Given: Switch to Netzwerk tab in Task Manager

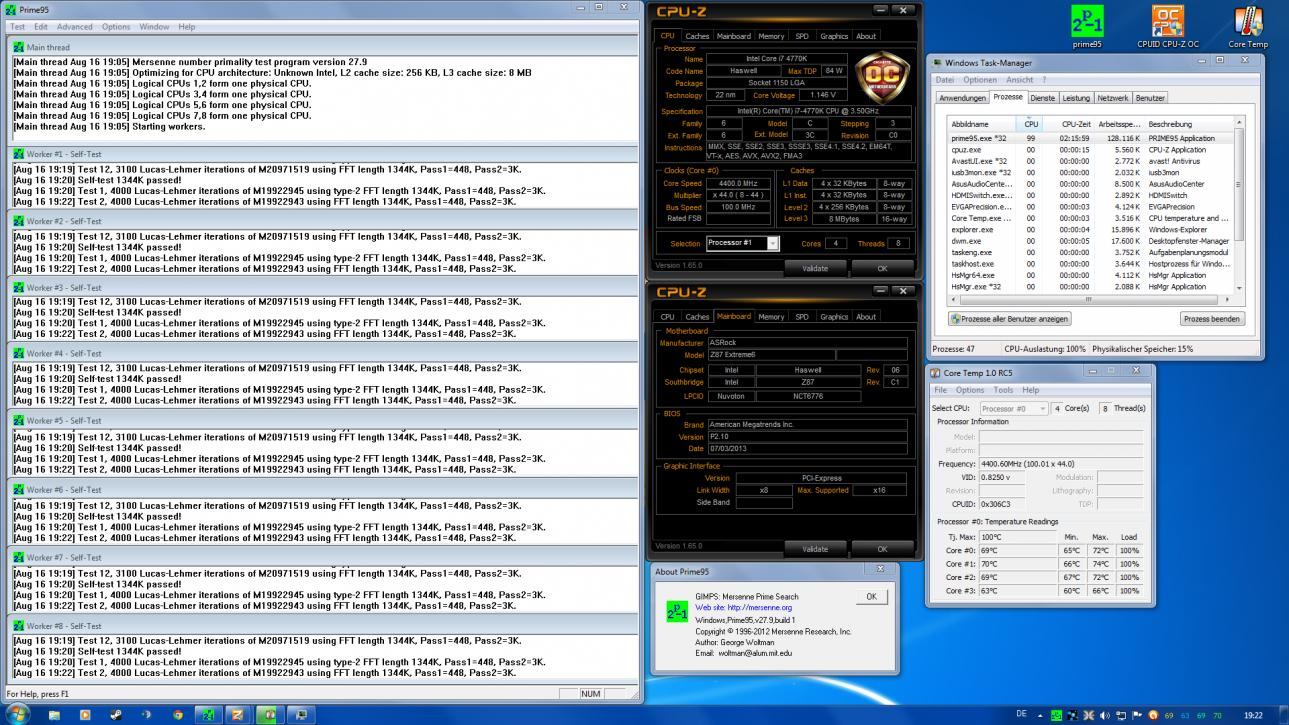Looking at the screenshot, I should 1113,98.
